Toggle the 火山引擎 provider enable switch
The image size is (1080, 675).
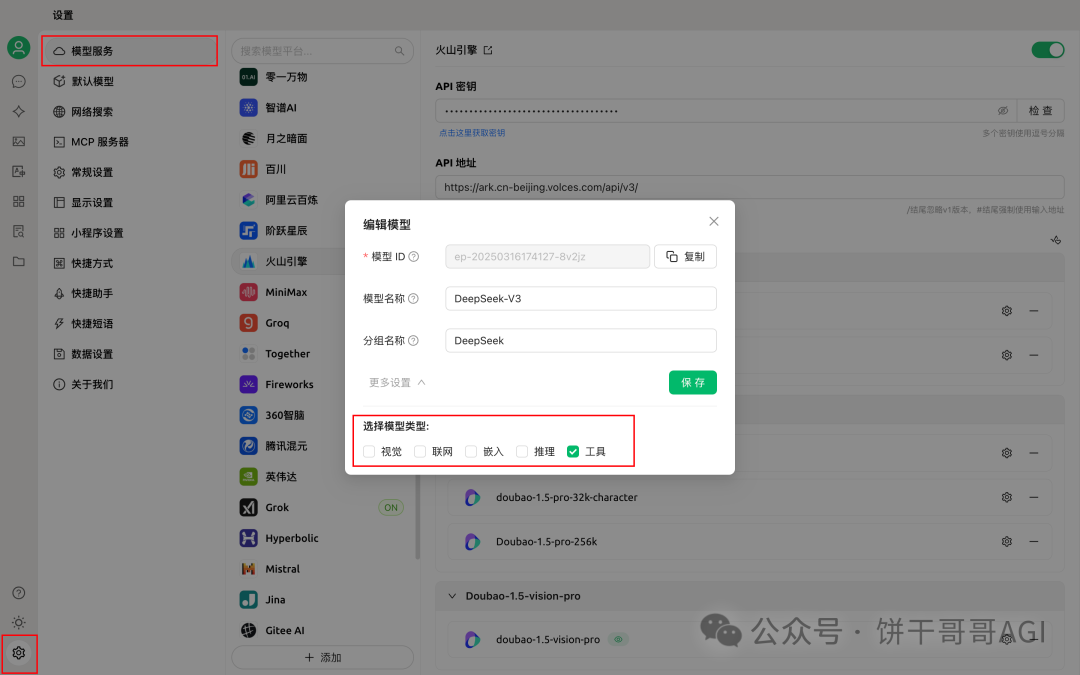coord(1048,50)
